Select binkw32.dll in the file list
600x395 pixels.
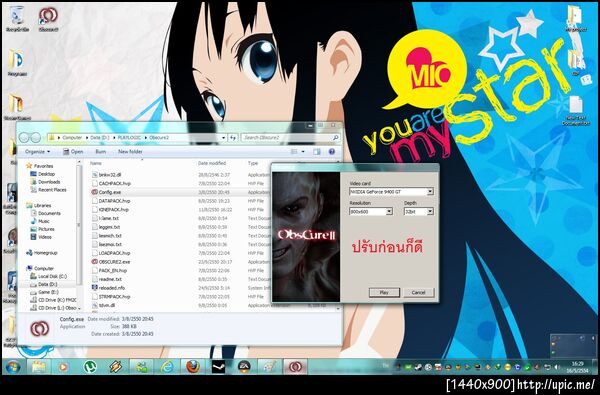coord(106,175)
